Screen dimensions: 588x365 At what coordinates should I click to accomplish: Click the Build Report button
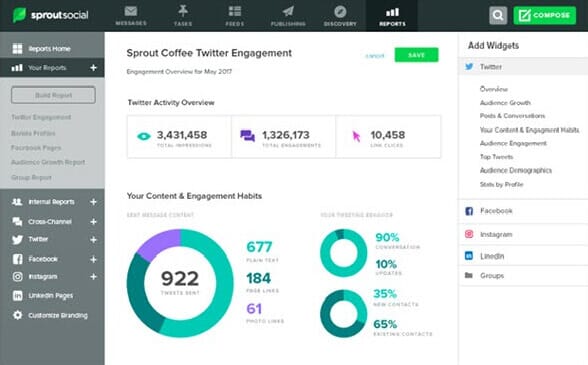pos(53,95)
